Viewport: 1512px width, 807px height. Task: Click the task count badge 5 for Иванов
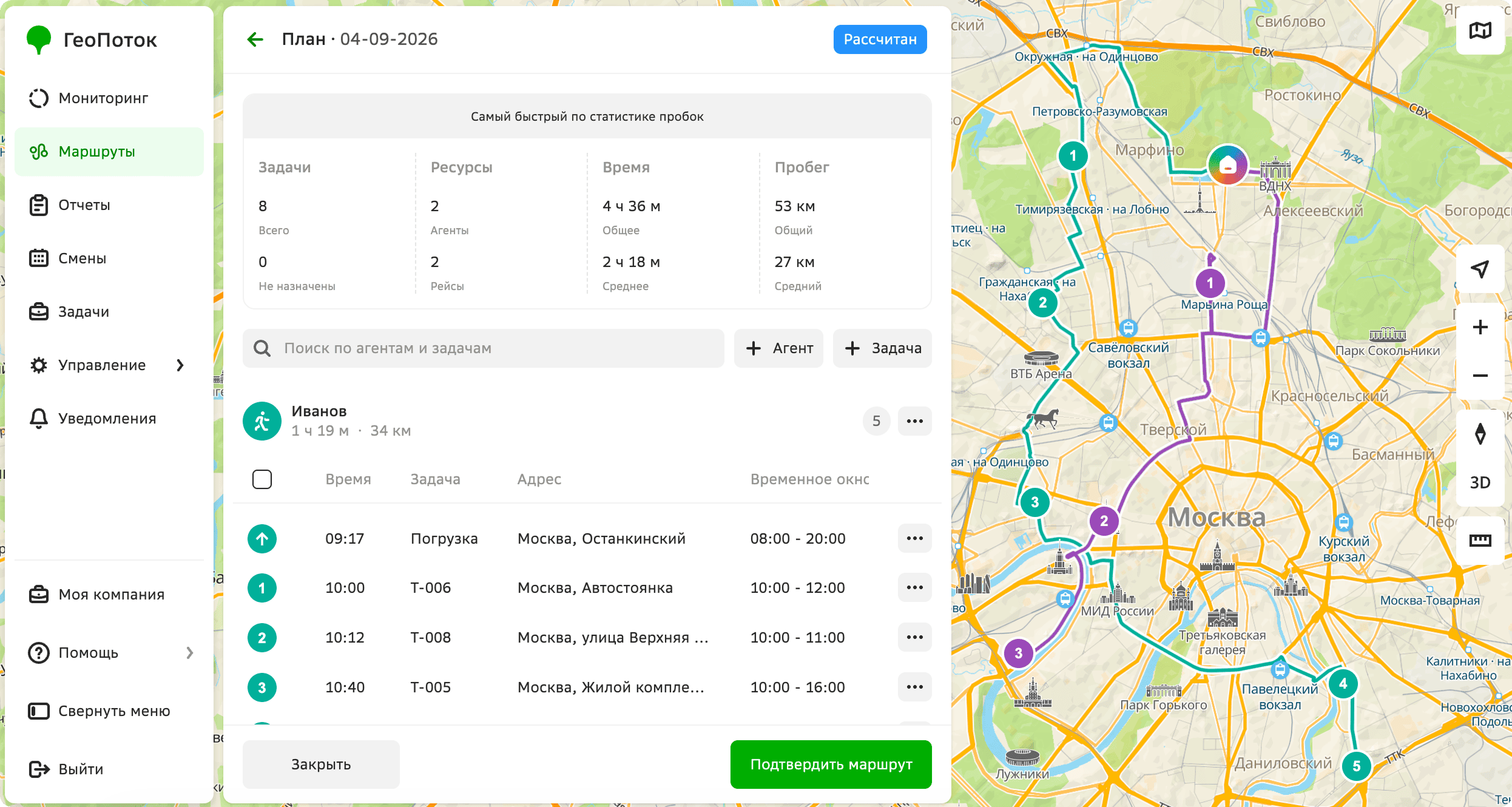pos(876,421)
